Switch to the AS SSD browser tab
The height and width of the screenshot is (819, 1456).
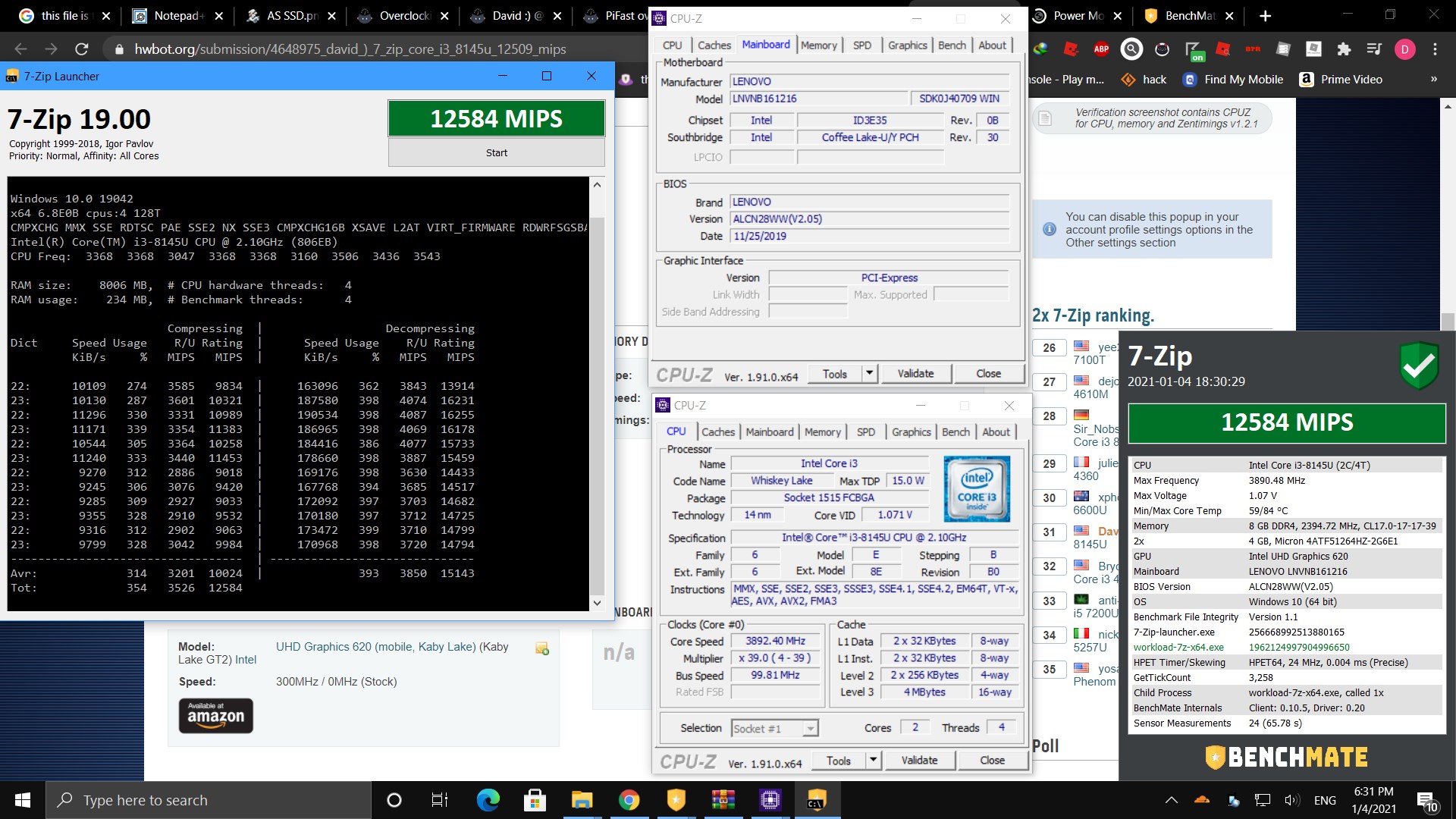click(292, 15)
